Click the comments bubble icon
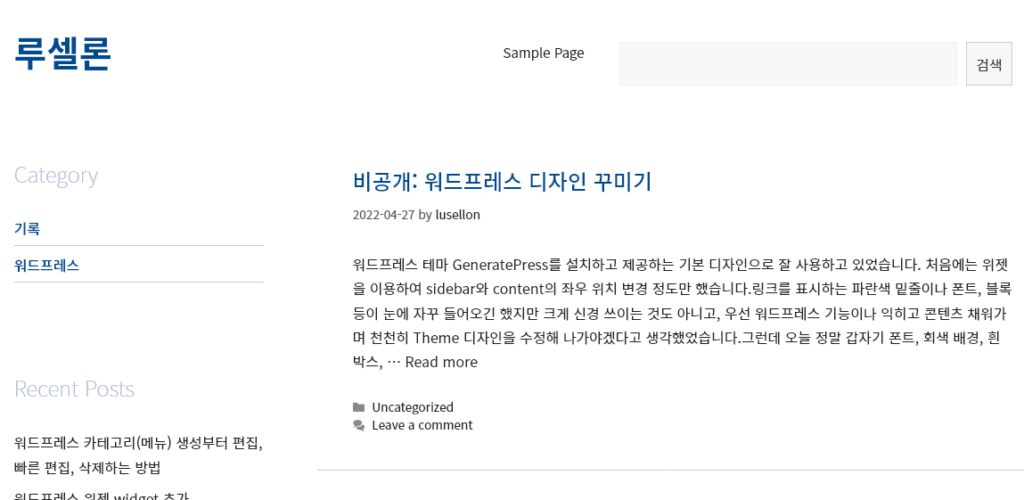The width and height of the screenshot is (1024, 500). 359,426
